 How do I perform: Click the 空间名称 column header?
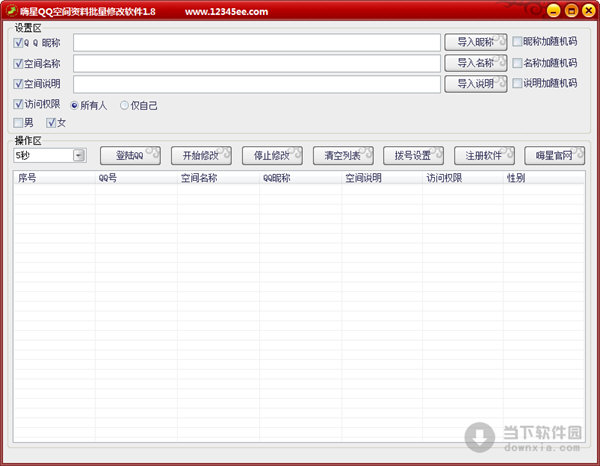[x=218, y=178]
